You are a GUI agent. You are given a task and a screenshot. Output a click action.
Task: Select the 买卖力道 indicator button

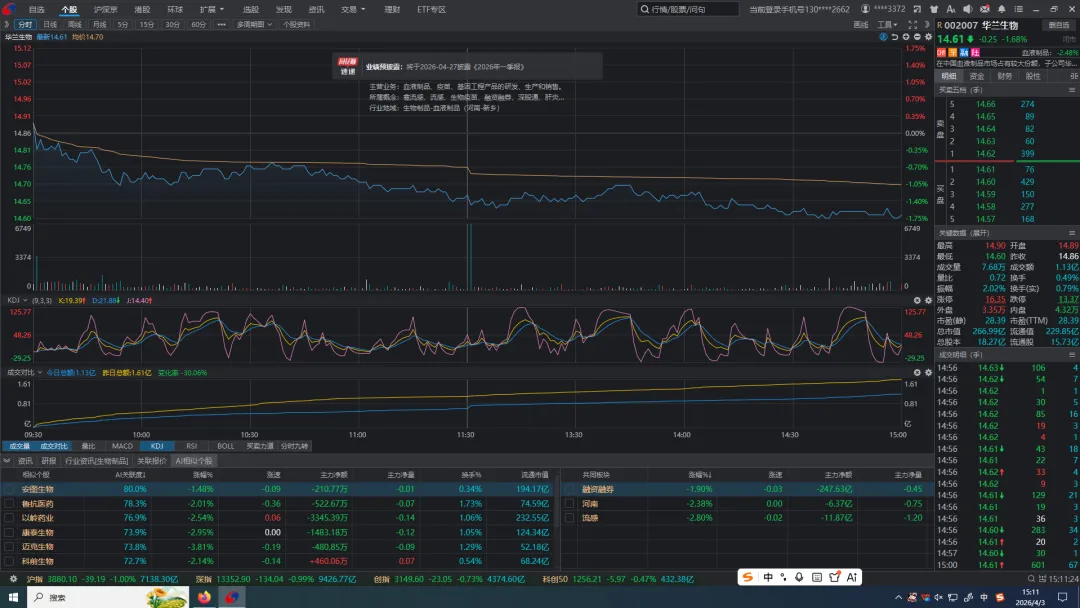click(260, 446)
